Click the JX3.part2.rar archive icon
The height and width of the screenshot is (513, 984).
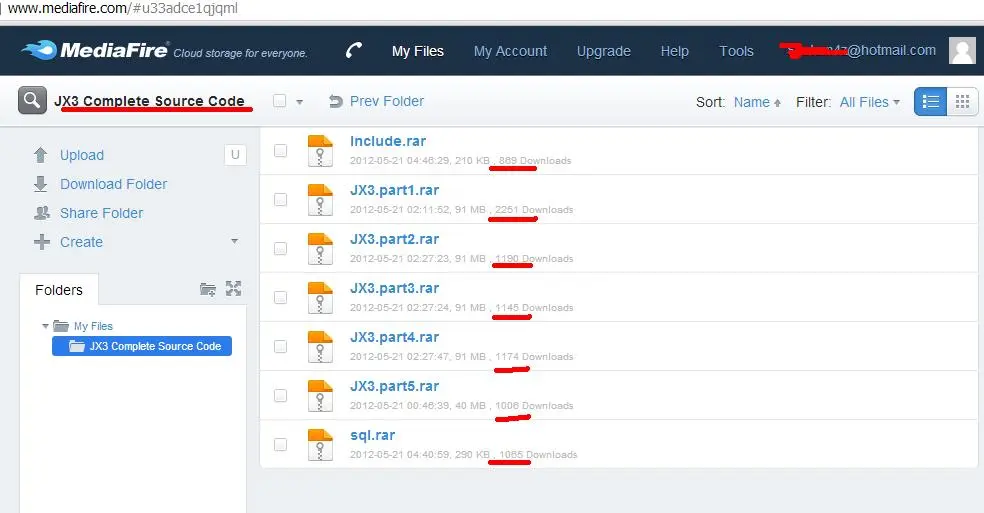pos(320,249)
